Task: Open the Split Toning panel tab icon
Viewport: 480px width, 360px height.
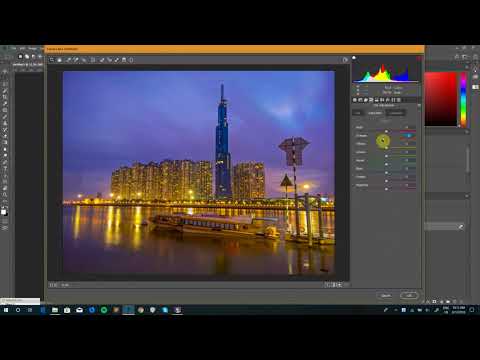Action: click(377, 100)
